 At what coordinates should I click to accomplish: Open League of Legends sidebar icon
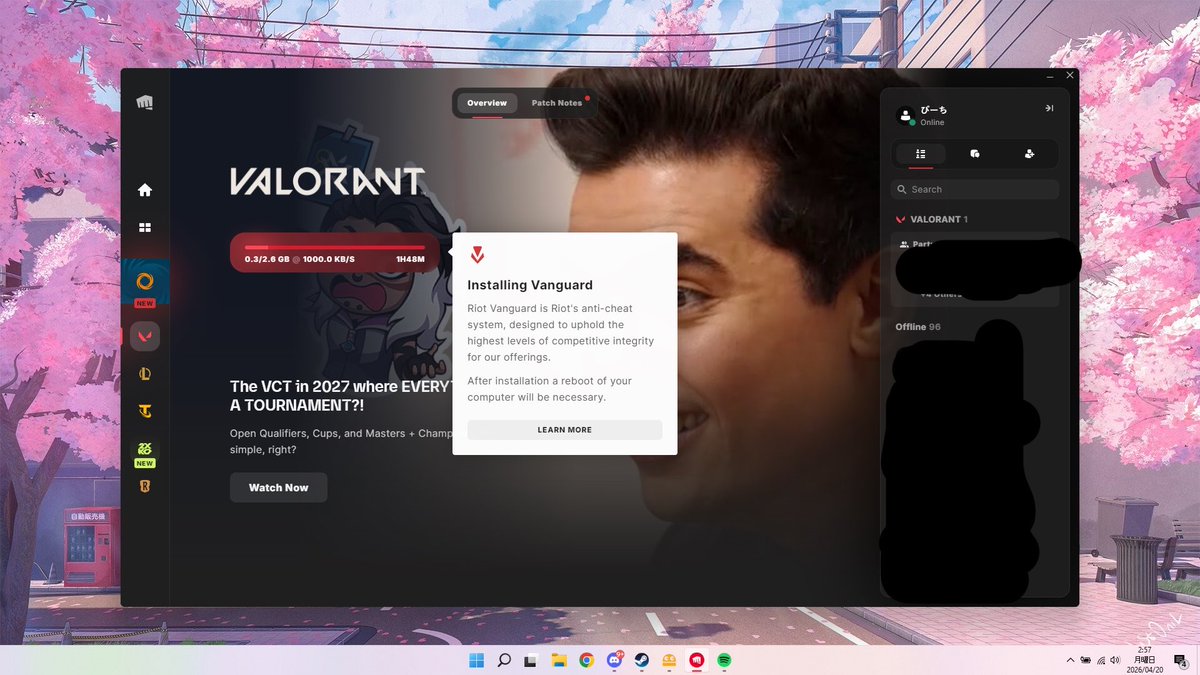[x=145, y=375]
